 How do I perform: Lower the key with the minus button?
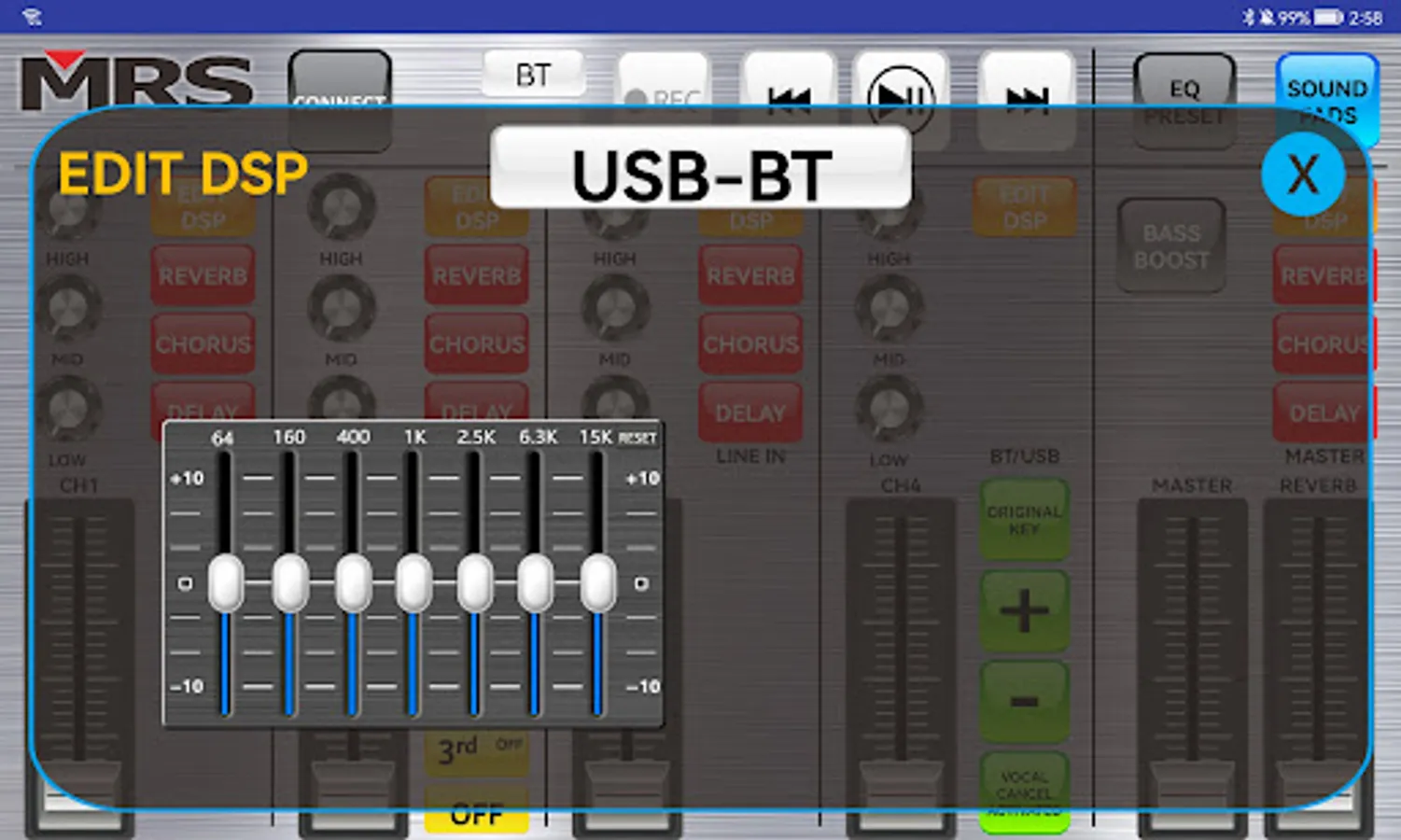coord(1024,701)
